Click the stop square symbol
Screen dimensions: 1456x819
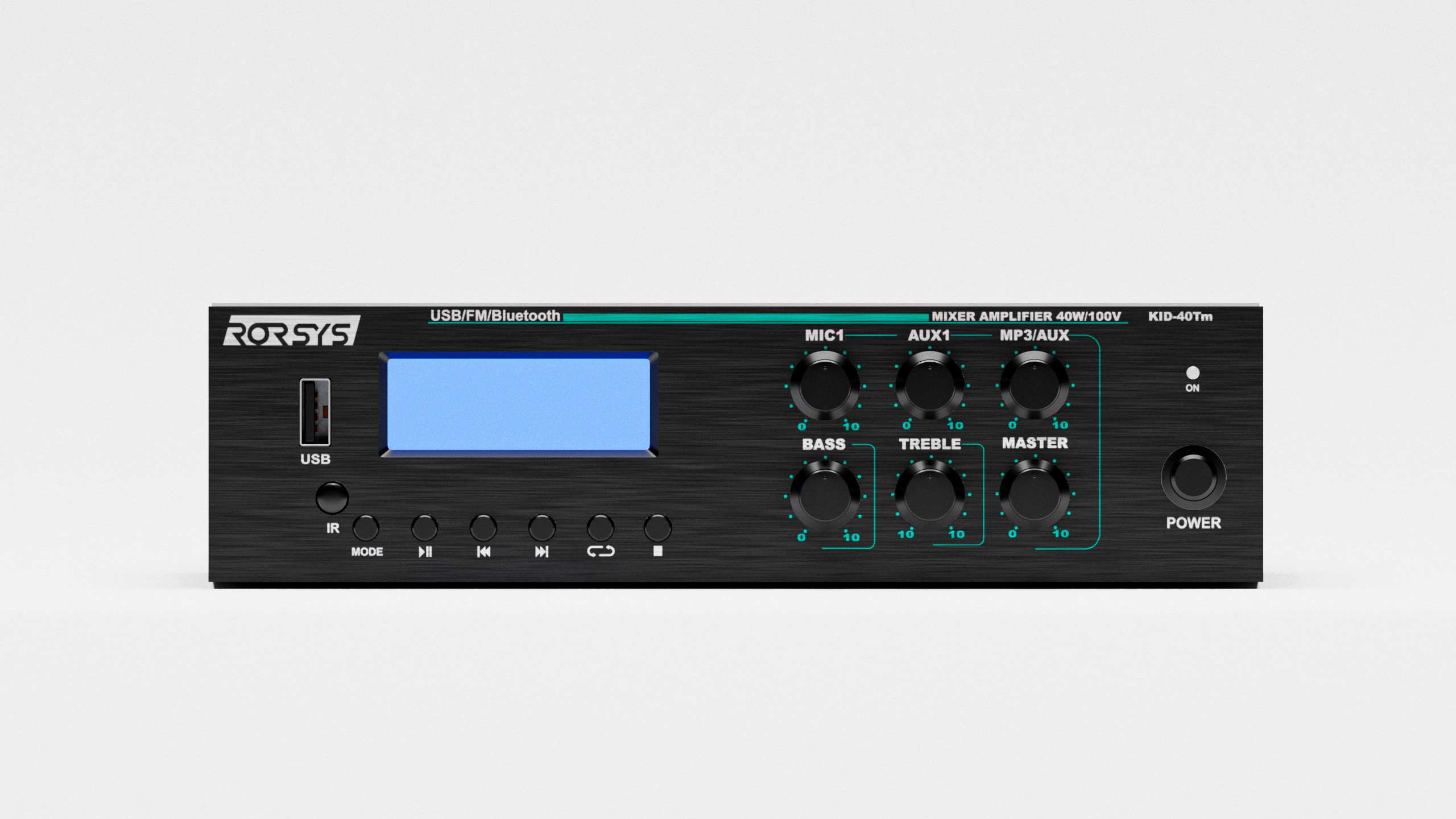pos(658,551)
